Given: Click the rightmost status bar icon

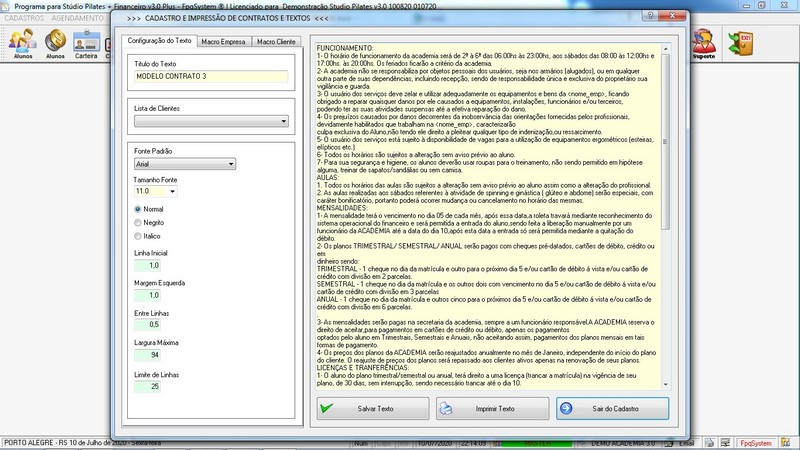Looking at the screenshot, I should (x=786, y=443).
